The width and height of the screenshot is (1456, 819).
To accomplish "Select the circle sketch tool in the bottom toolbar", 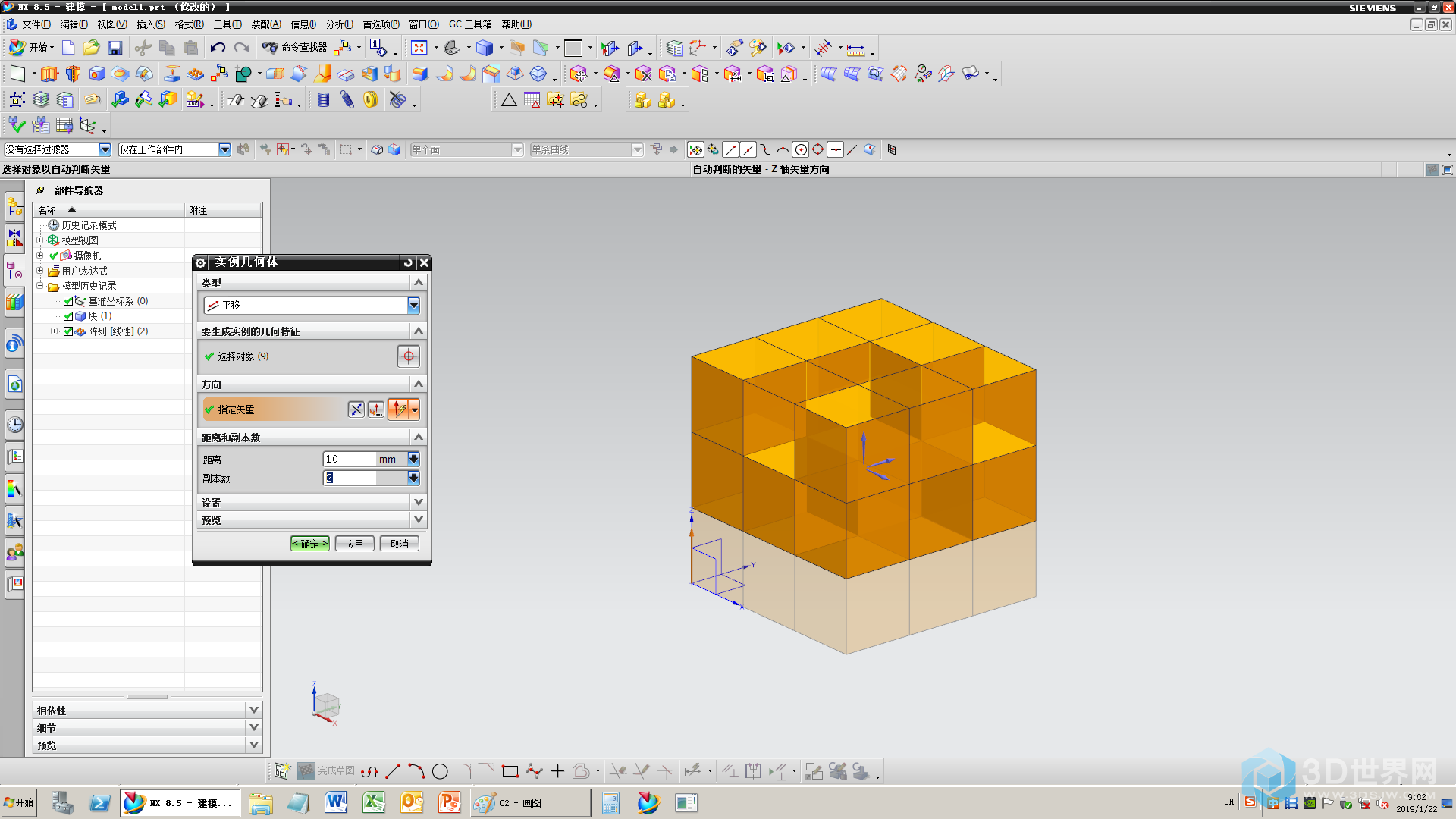I will 440,772.
